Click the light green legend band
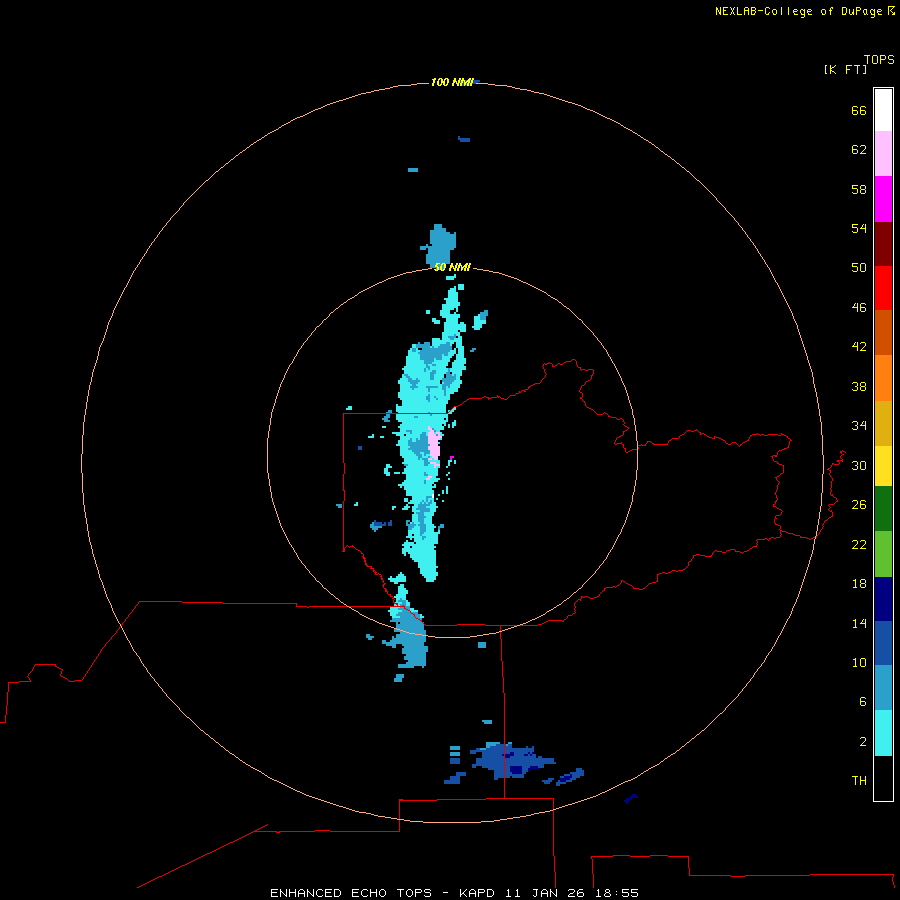 883,554
